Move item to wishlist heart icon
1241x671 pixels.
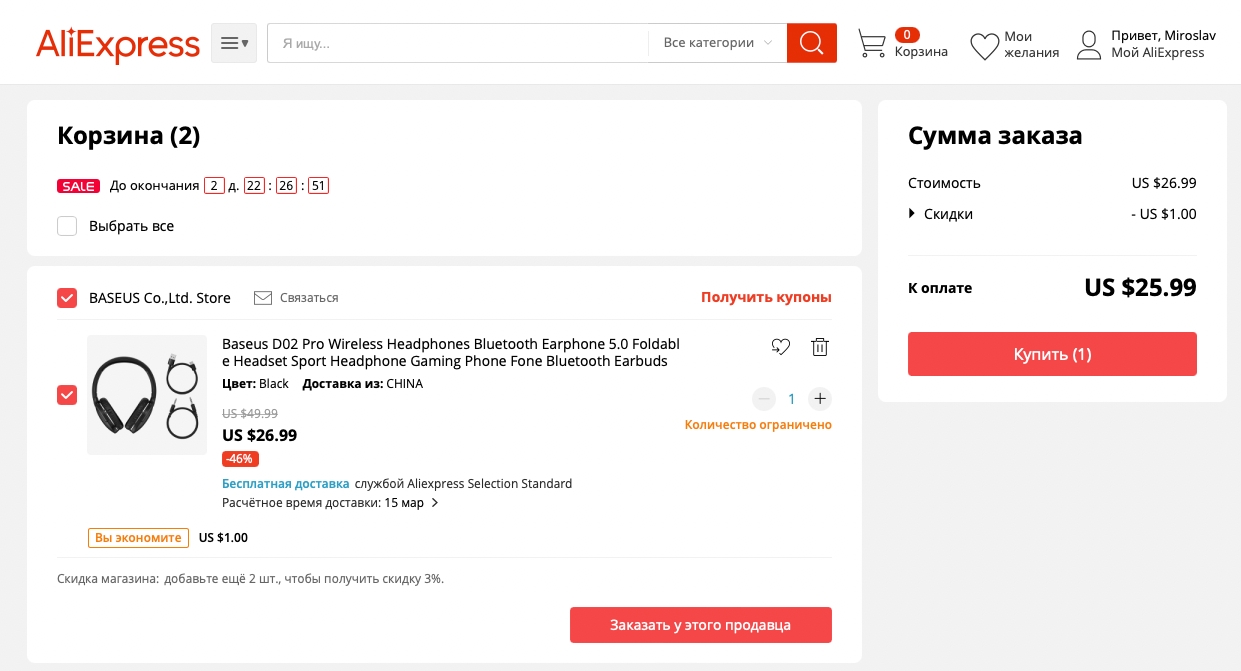click(x=781, y=347)
